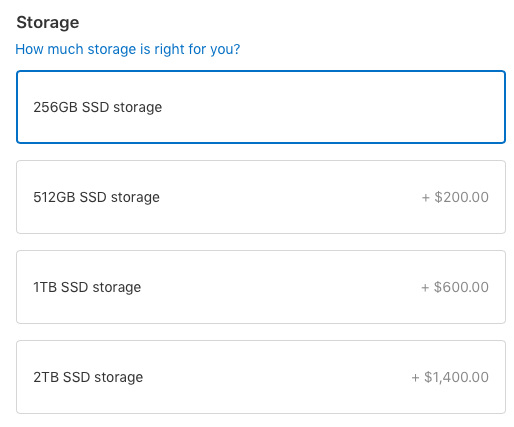Open 'How much storage is right for you?' link

pyautogui.click(x=128, y=49)
